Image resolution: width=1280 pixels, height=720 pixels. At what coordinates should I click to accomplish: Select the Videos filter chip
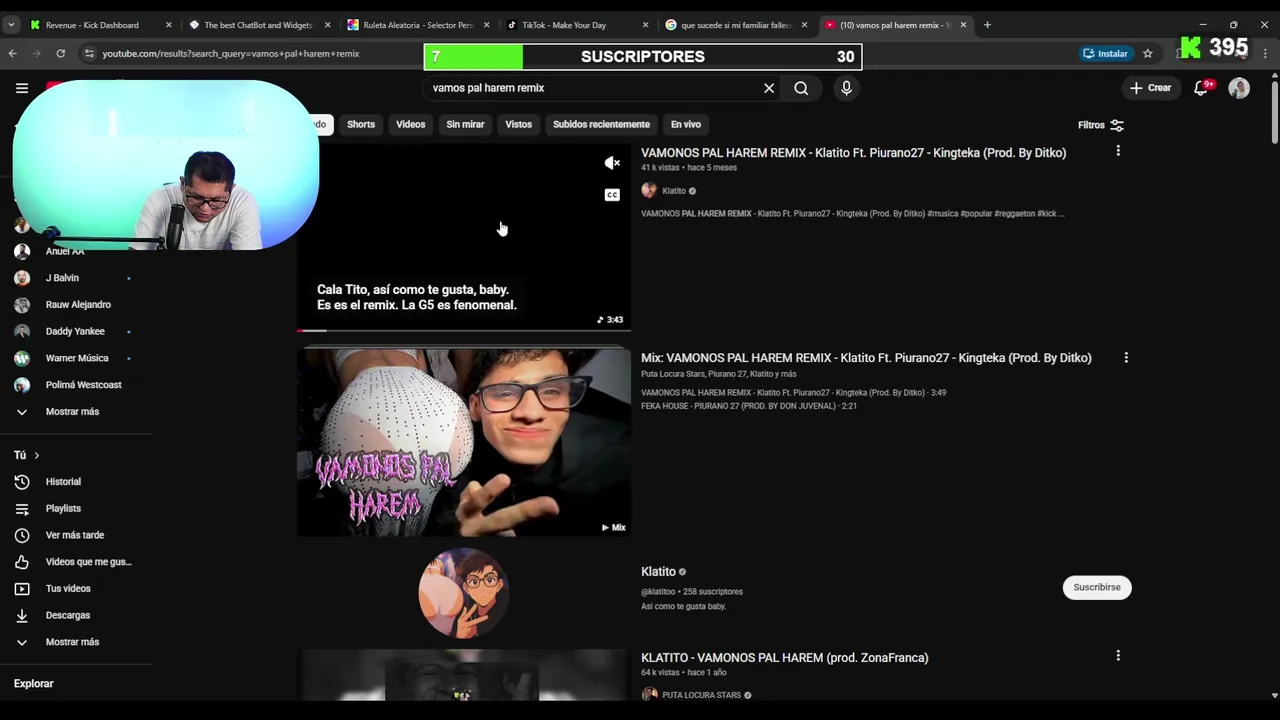tap(411, 124)
